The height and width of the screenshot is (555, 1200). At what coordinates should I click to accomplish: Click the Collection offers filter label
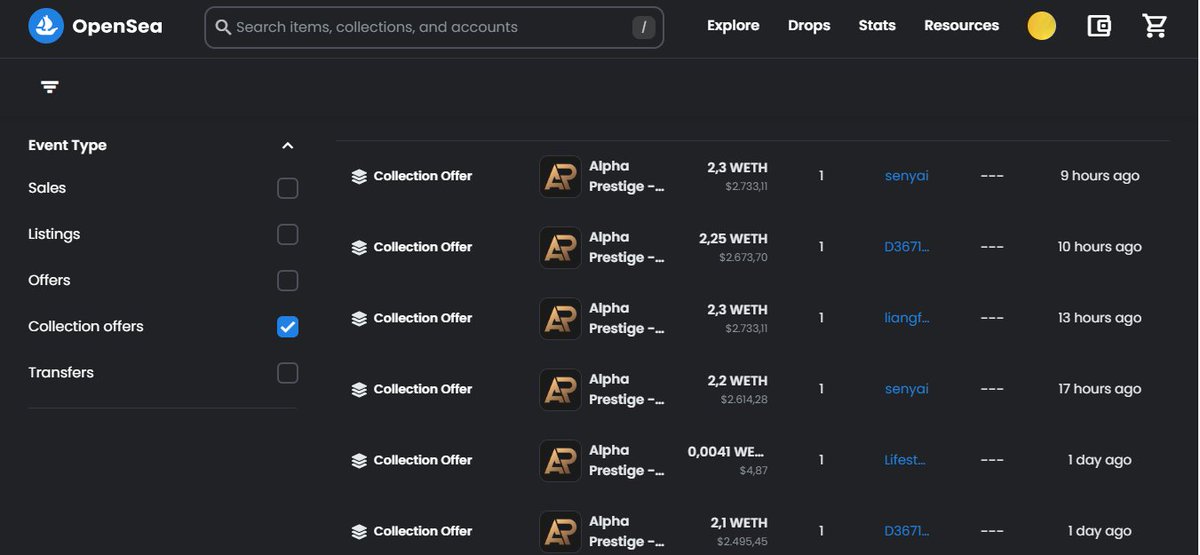(x=86, y=326)
